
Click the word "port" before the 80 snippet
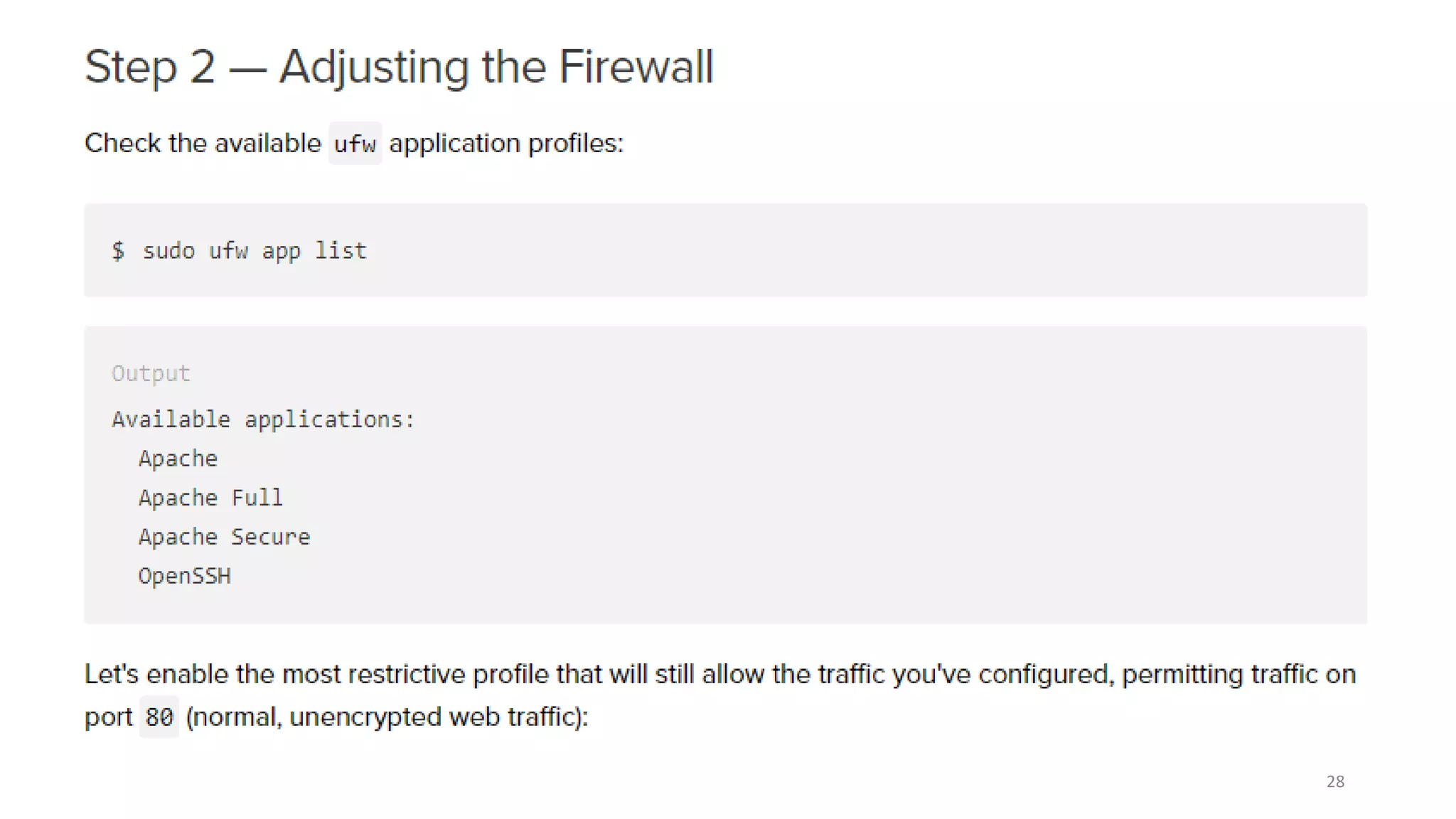coord(108,717)
